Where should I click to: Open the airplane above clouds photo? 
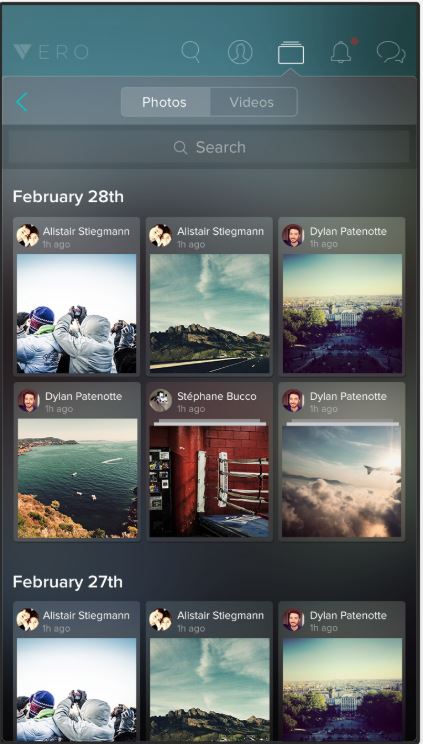pyautogui.click(x=341, y=481)
